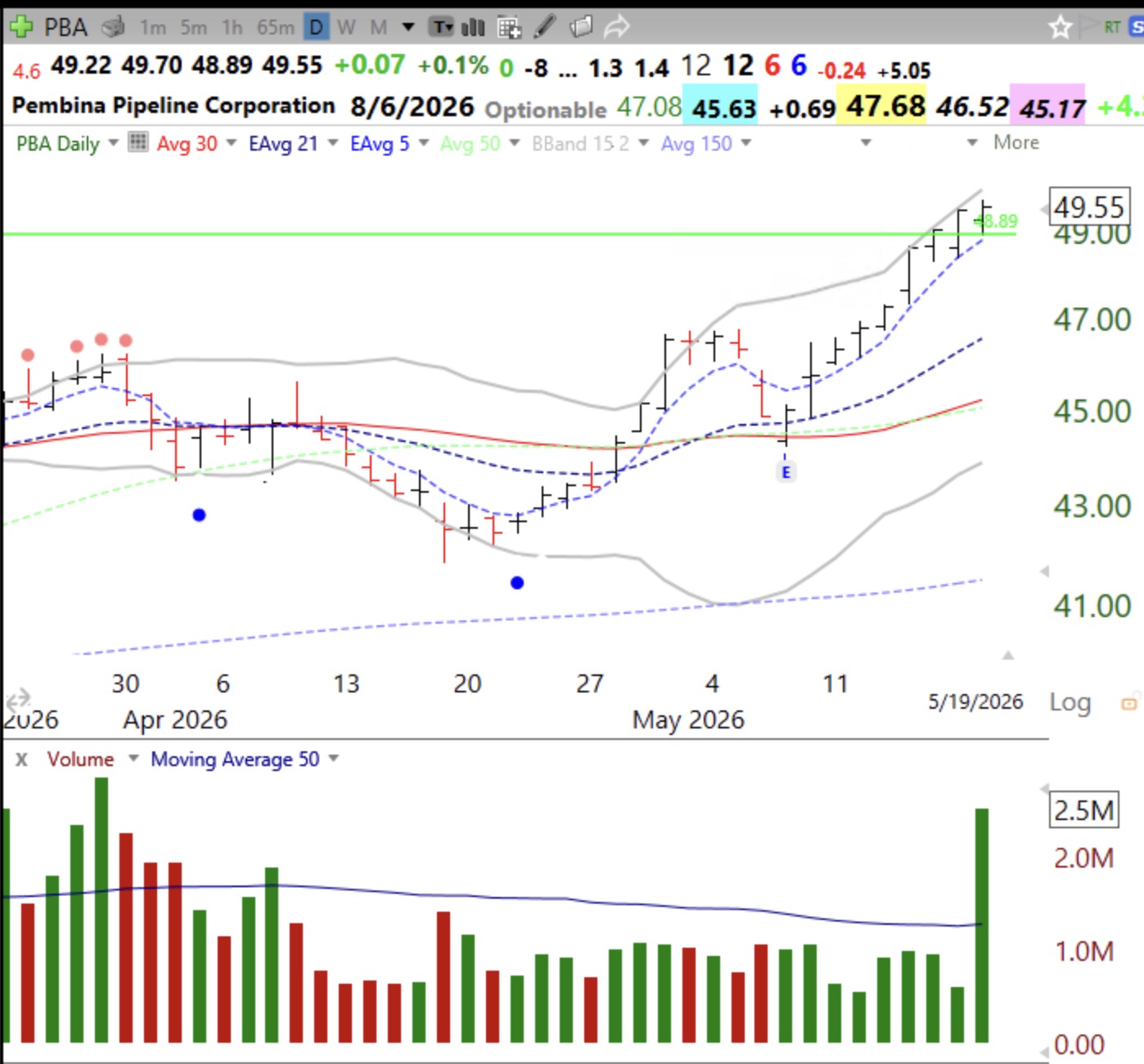Click the add-to-grid table icon
Viewport: 1144px width, 1064px height.
[x=509, y=28]
